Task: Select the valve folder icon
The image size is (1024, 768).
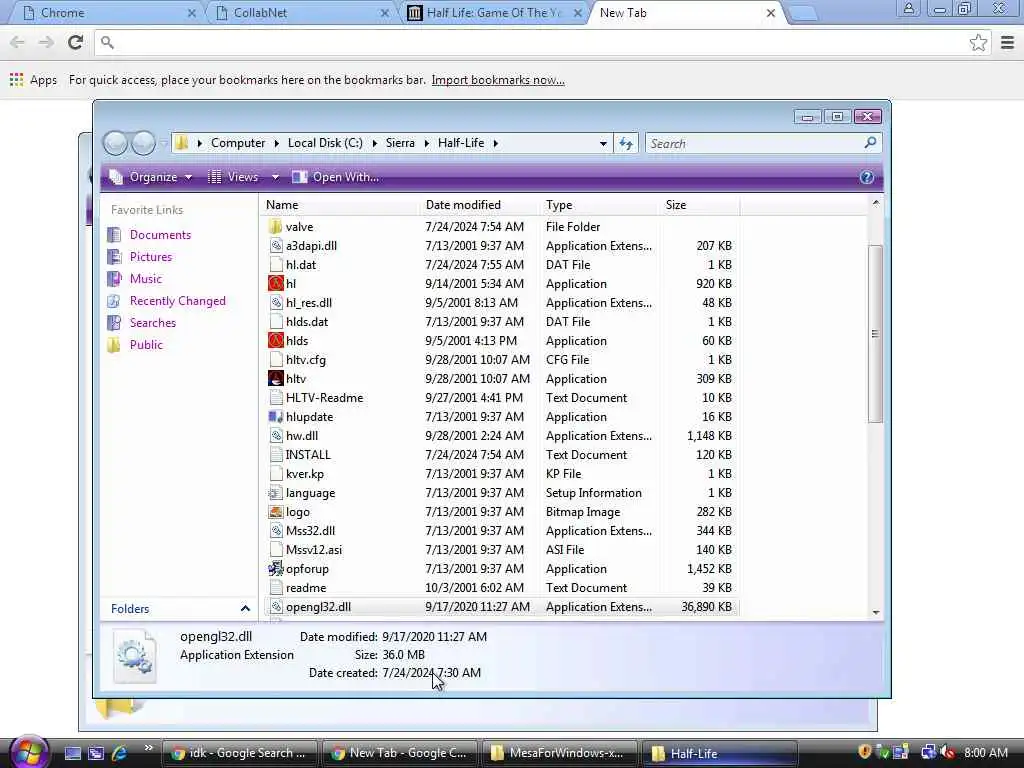Action: coord(276,227)
